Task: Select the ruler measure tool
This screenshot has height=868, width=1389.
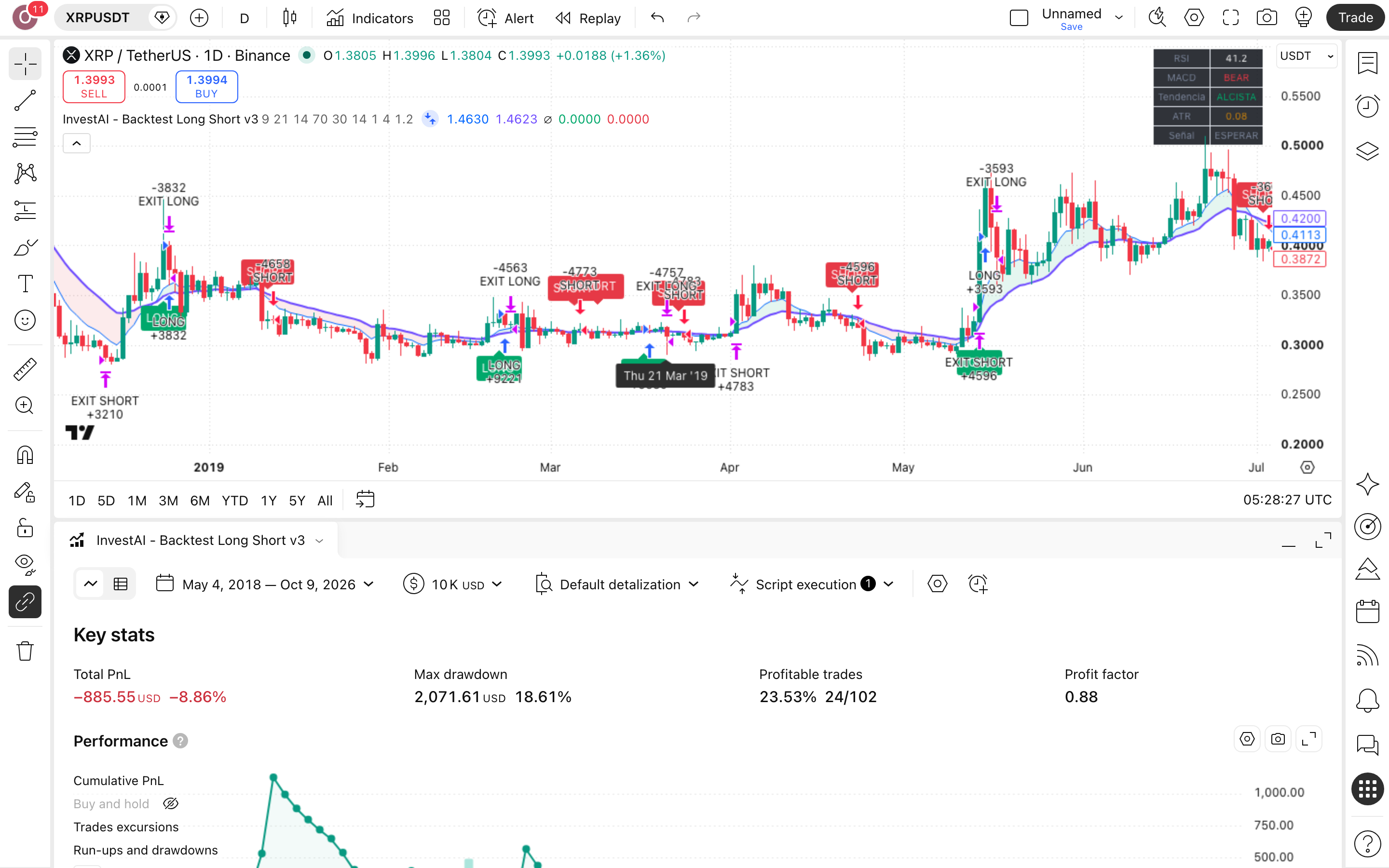Action: tap(25, 369)
